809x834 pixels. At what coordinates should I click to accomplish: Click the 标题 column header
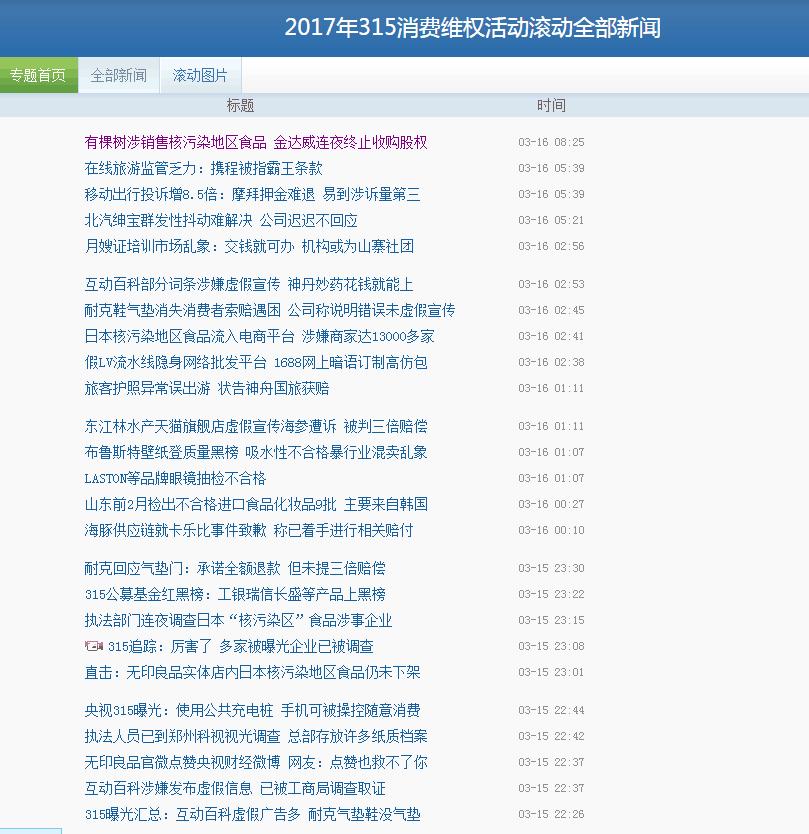tap(240, 104)
